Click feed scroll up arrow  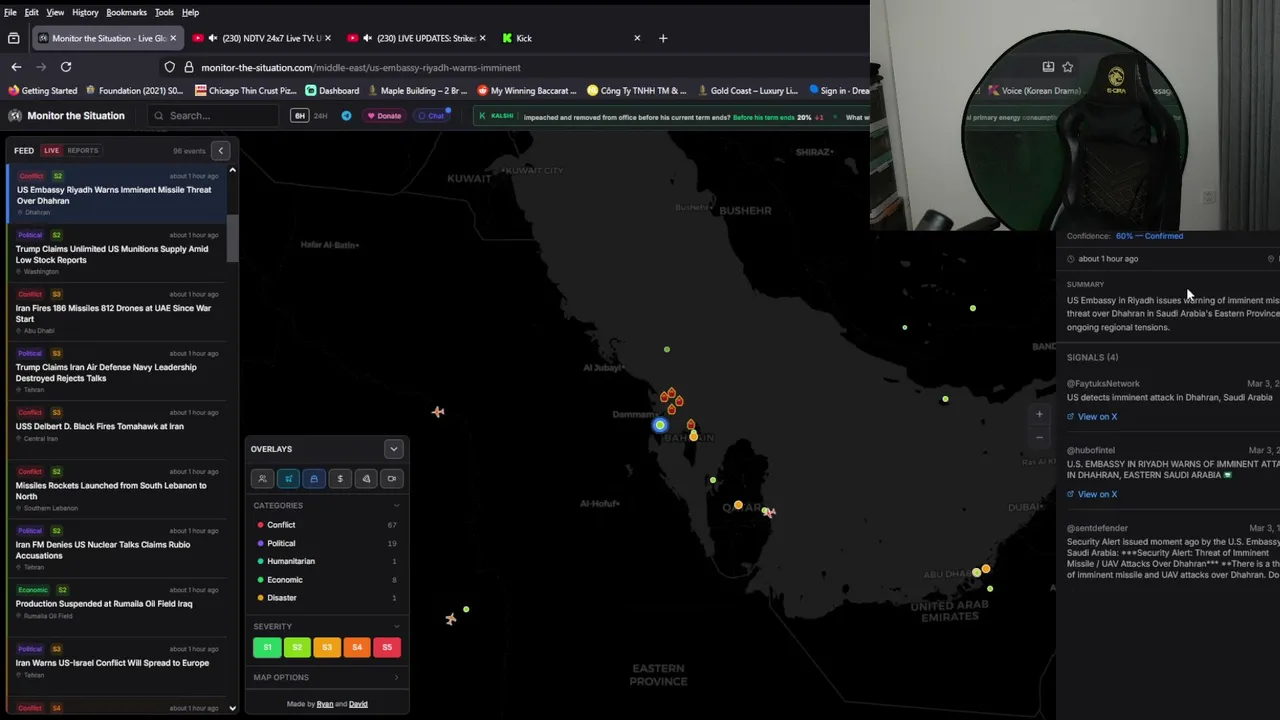(232, 170)
